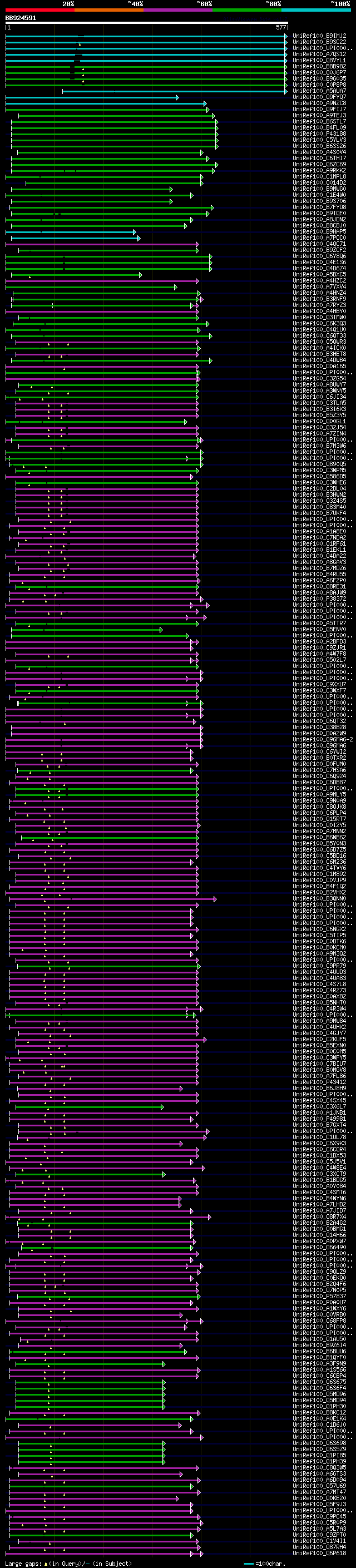Select hit UniRef100_A7QS12
Screen dimensions: 356x1568
click(x=319, y=54)
